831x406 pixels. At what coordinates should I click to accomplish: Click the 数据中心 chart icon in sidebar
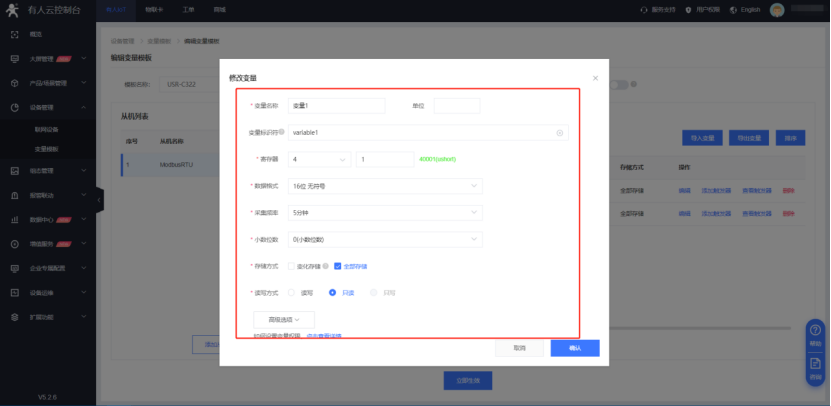click(14, 219)
